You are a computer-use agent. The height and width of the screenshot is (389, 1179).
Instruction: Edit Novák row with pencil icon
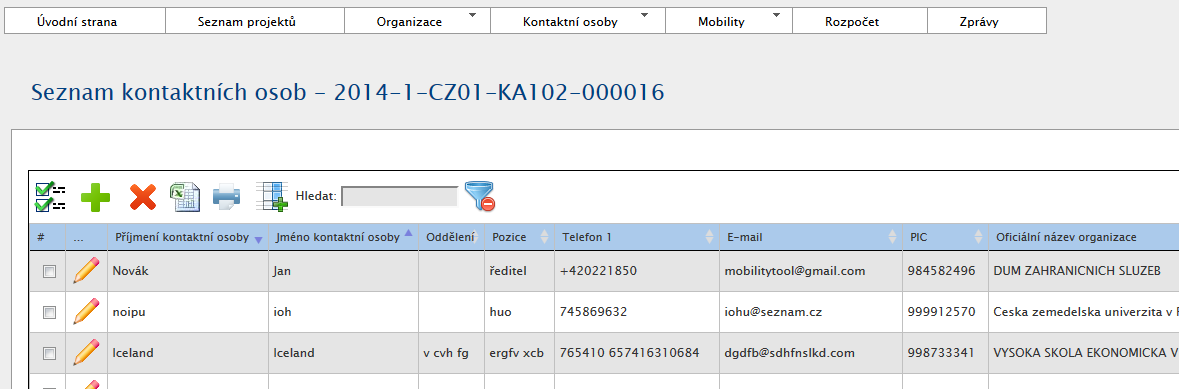pos(86,270)
